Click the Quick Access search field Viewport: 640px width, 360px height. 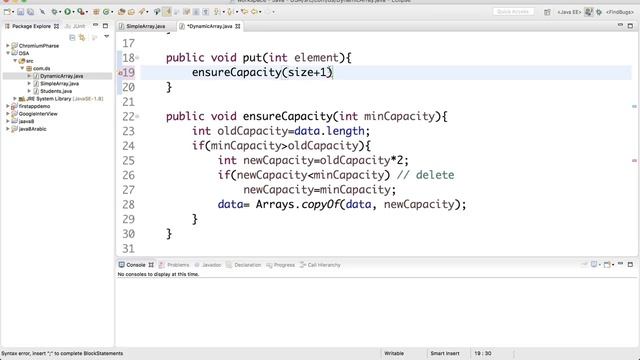513,12
